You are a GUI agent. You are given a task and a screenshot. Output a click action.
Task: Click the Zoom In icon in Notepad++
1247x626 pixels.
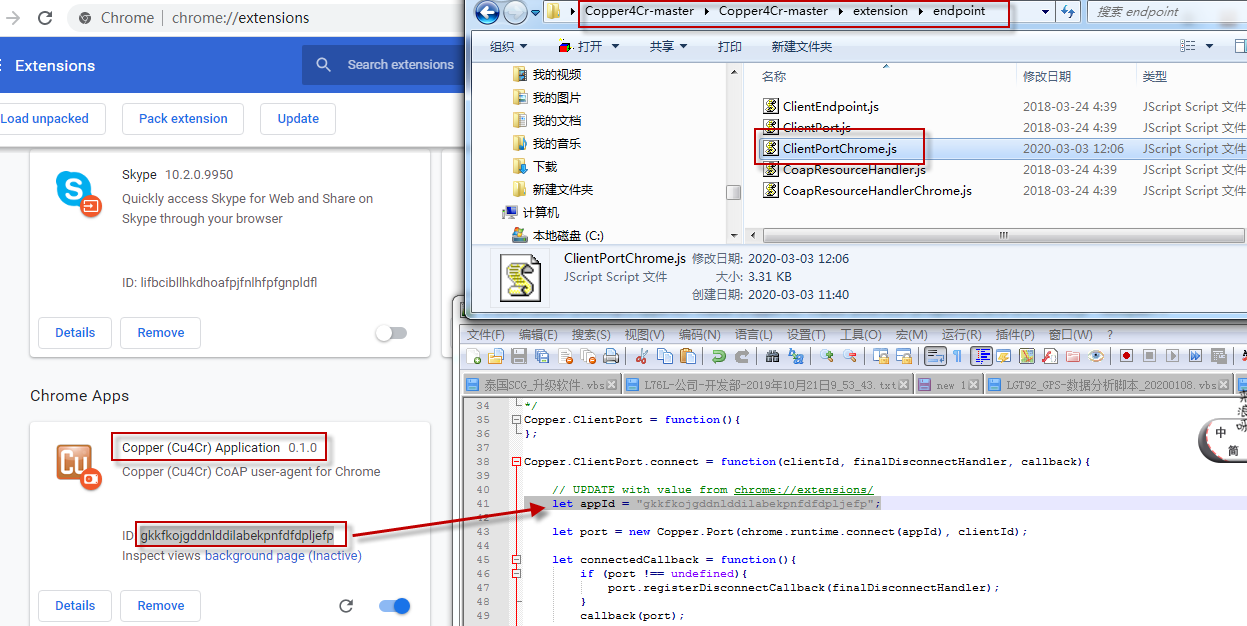[826, 356]
